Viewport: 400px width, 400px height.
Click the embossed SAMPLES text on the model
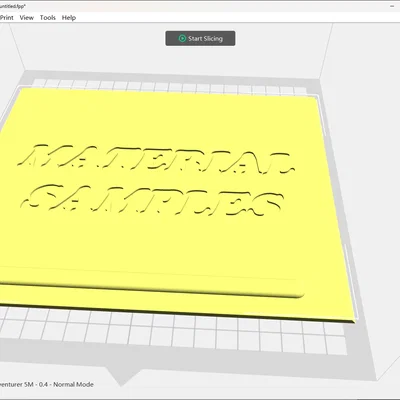click(x=152, y=200)
